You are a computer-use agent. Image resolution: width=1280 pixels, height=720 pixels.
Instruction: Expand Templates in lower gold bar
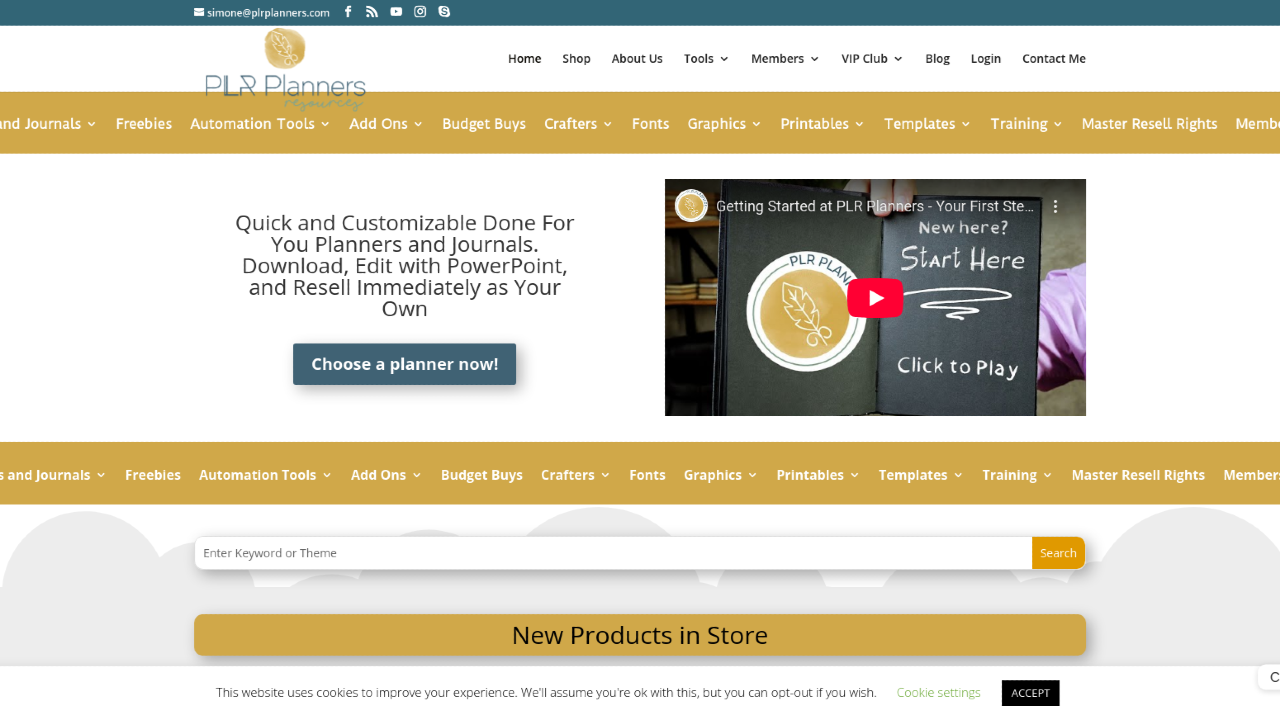[921, 475]
